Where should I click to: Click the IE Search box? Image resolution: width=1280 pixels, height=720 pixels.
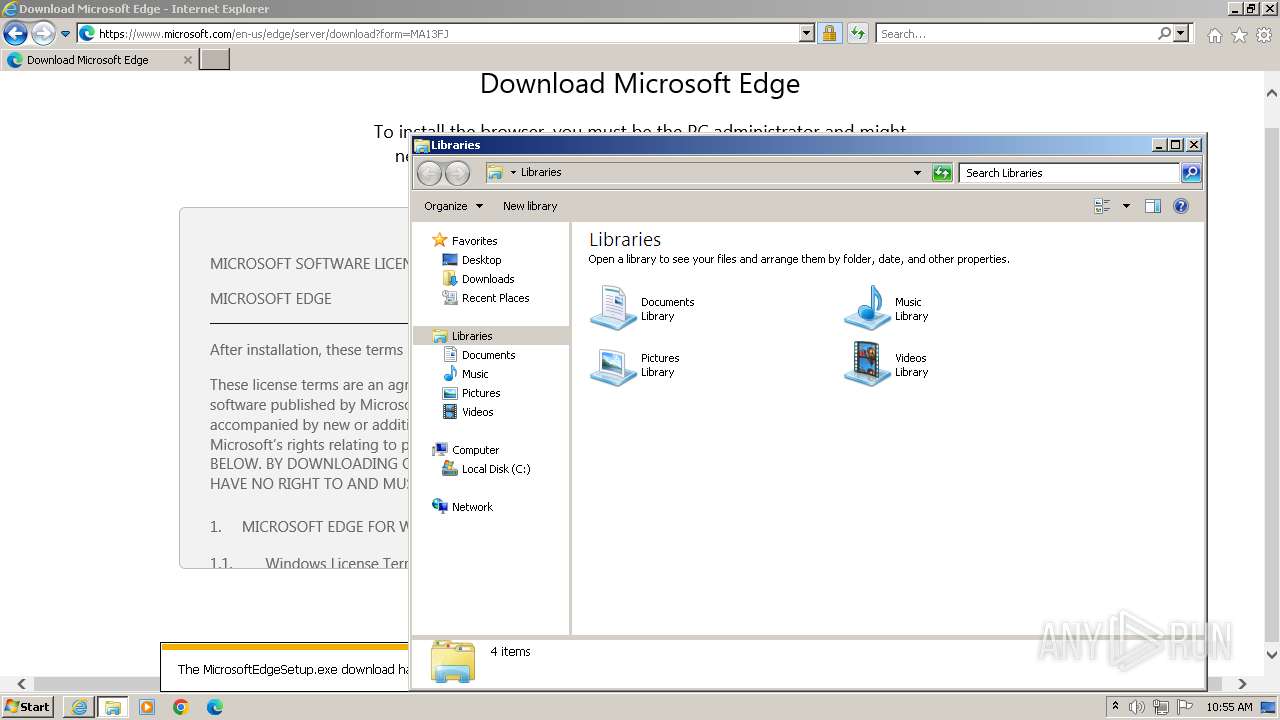(1015, 33)
